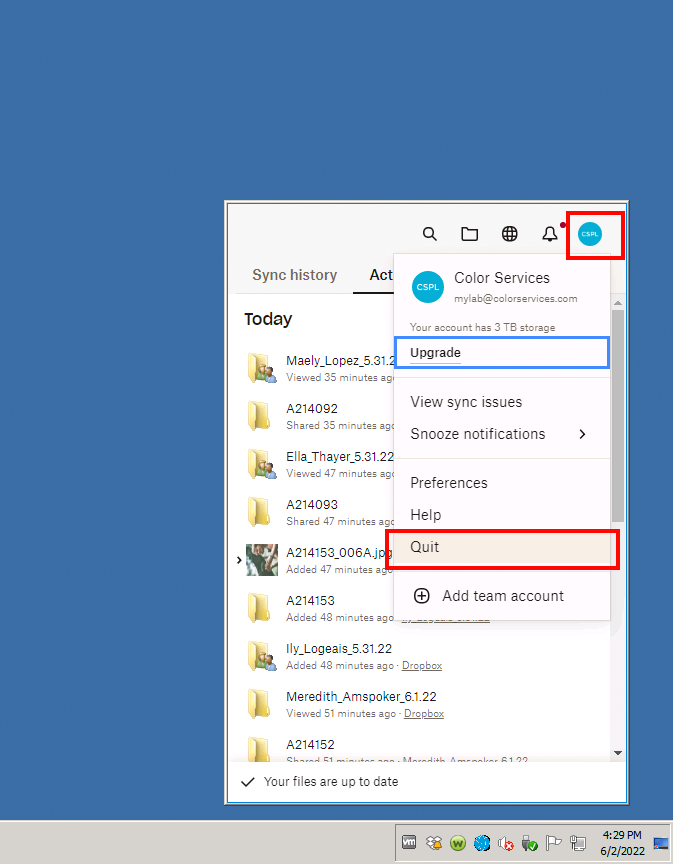Screen dimensions: 673x864
Task: Click the Dropbox system tray icon
Action: pyautogui.click(x=434, y=843)
